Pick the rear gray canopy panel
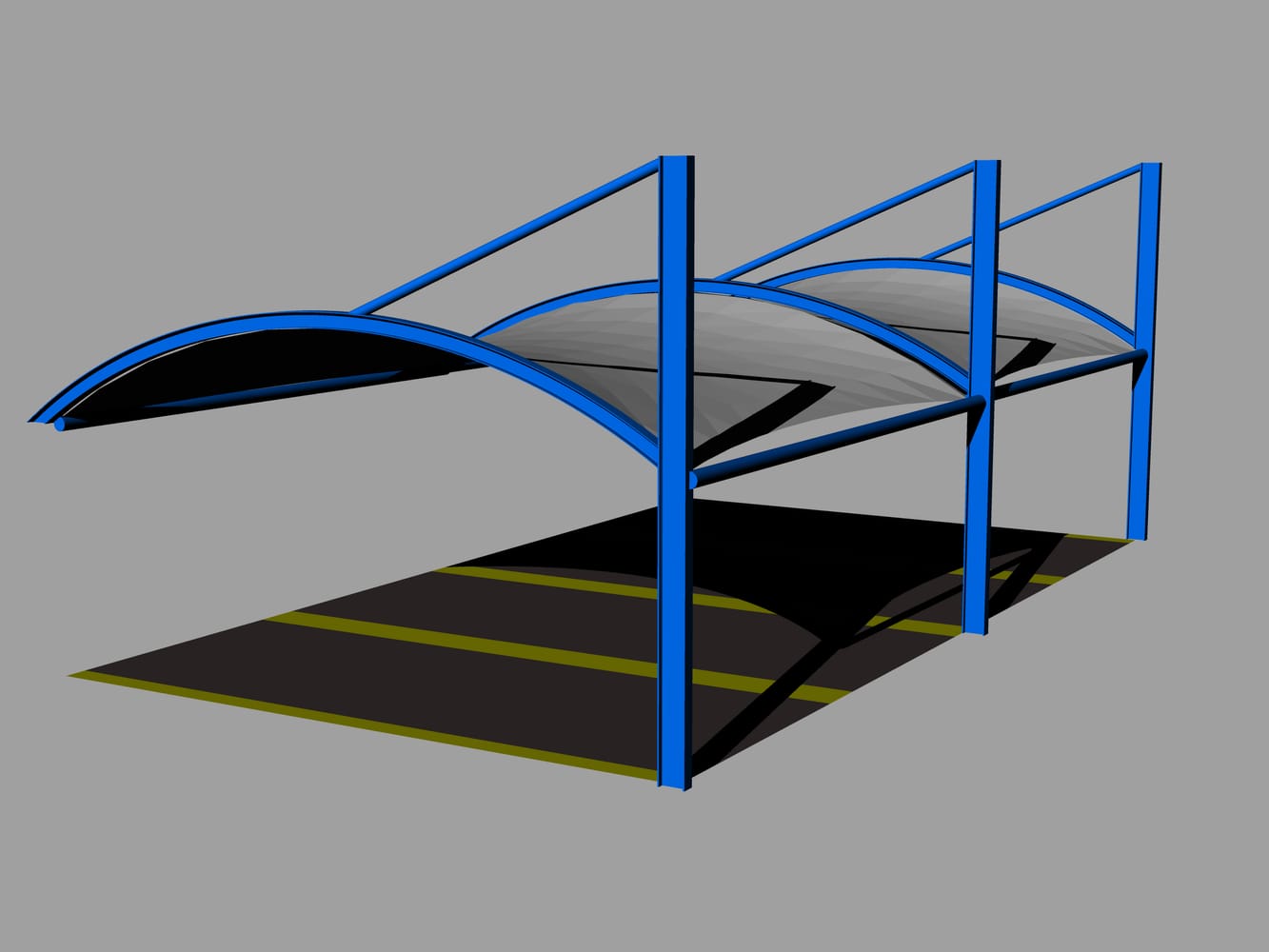This screenshot has height=952, width=1269. coord(952,305)
